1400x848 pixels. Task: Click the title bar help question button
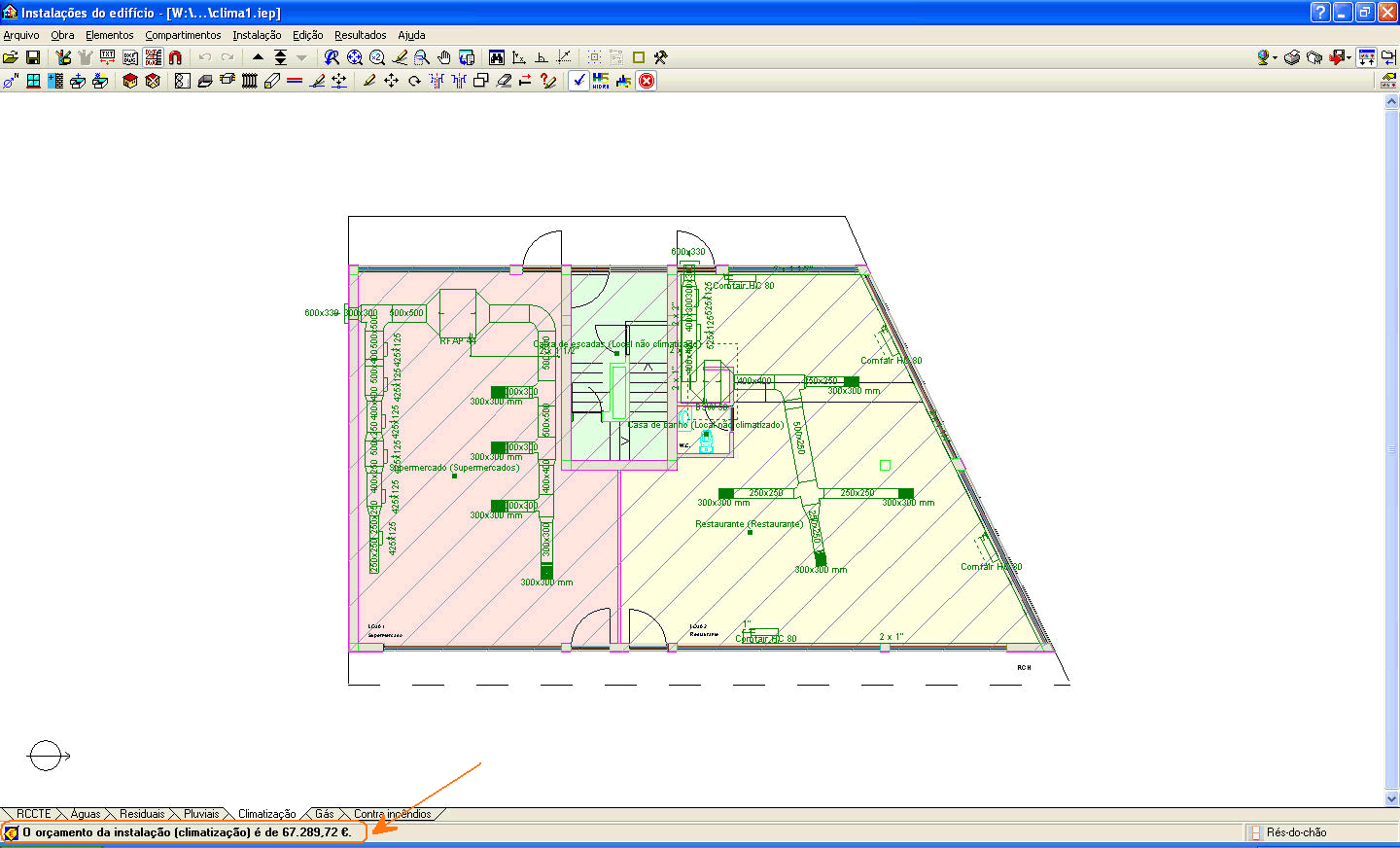(1319, 12)
